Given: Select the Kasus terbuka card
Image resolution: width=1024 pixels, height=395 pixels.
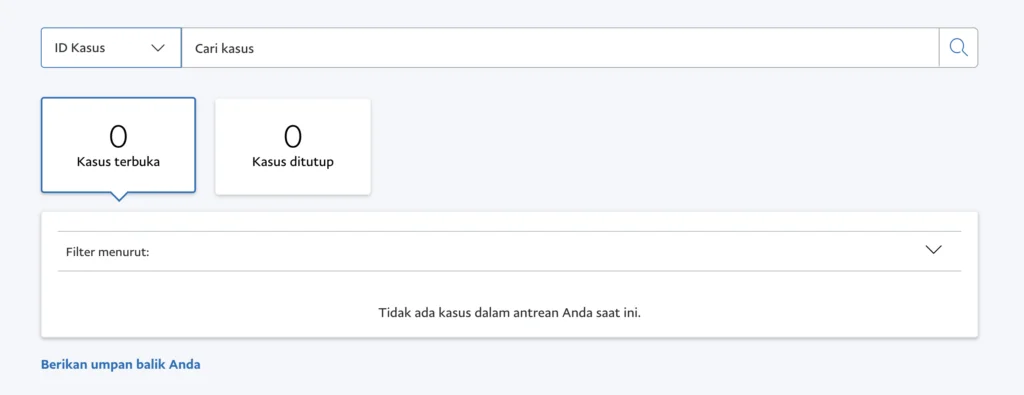Looking at the screenshot, I should [118, 145].
